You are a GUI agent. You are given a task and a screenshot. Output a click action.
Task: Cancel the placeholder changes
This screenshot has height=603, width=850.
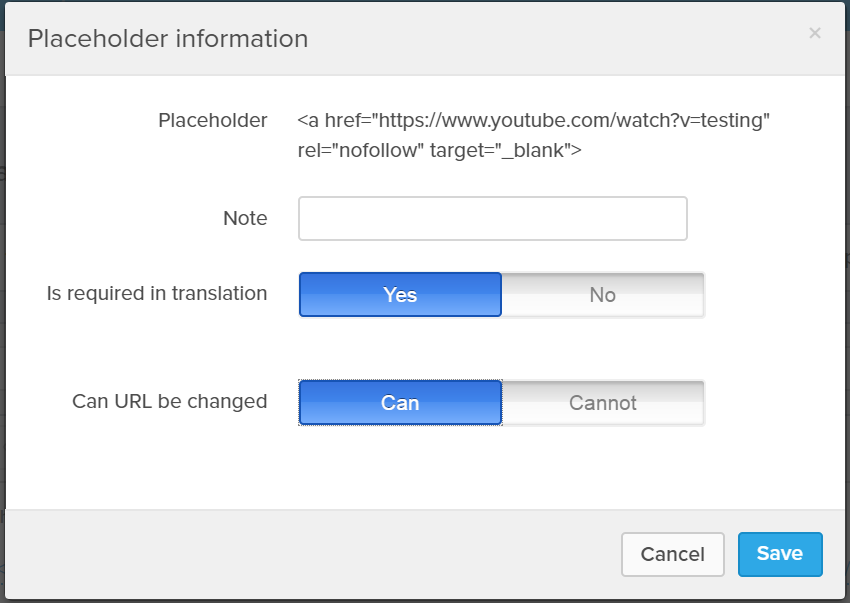(673, 554)
